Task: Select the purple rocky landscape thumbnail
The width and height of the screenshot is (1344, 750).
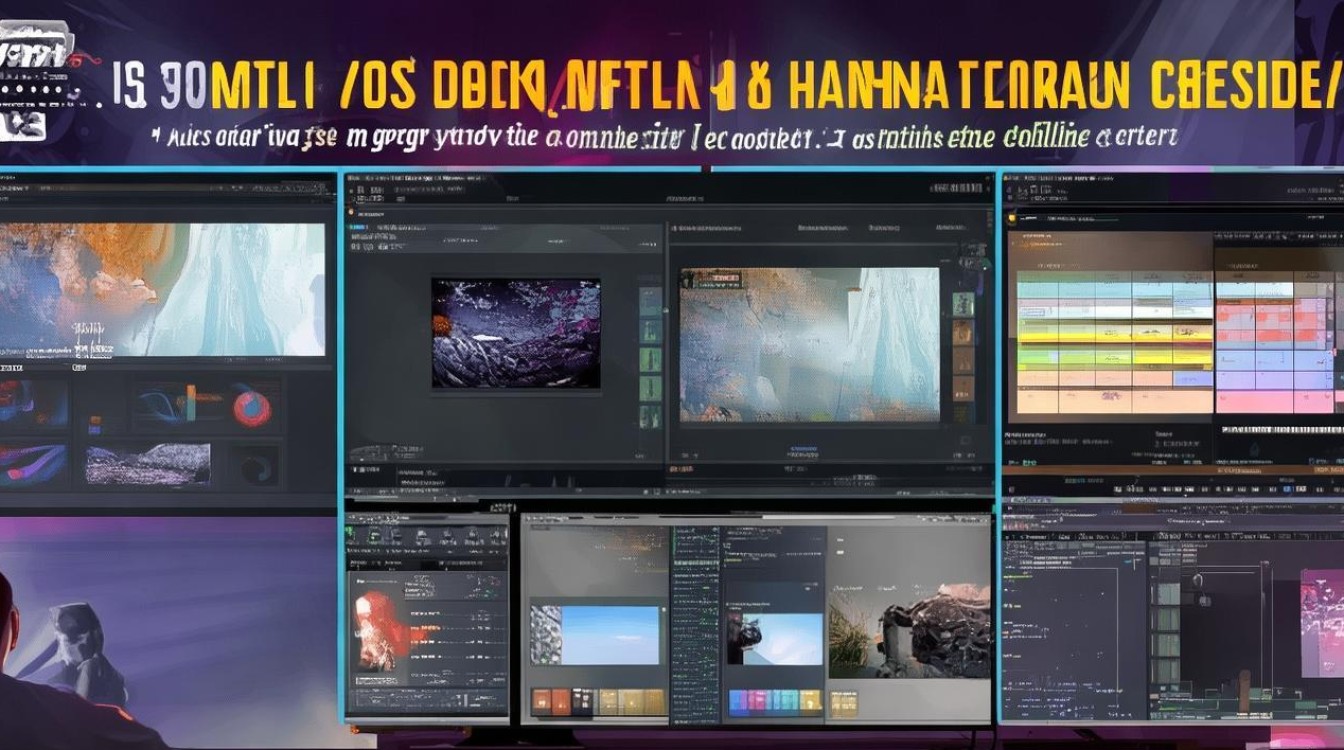Action: tap(148, 465)
